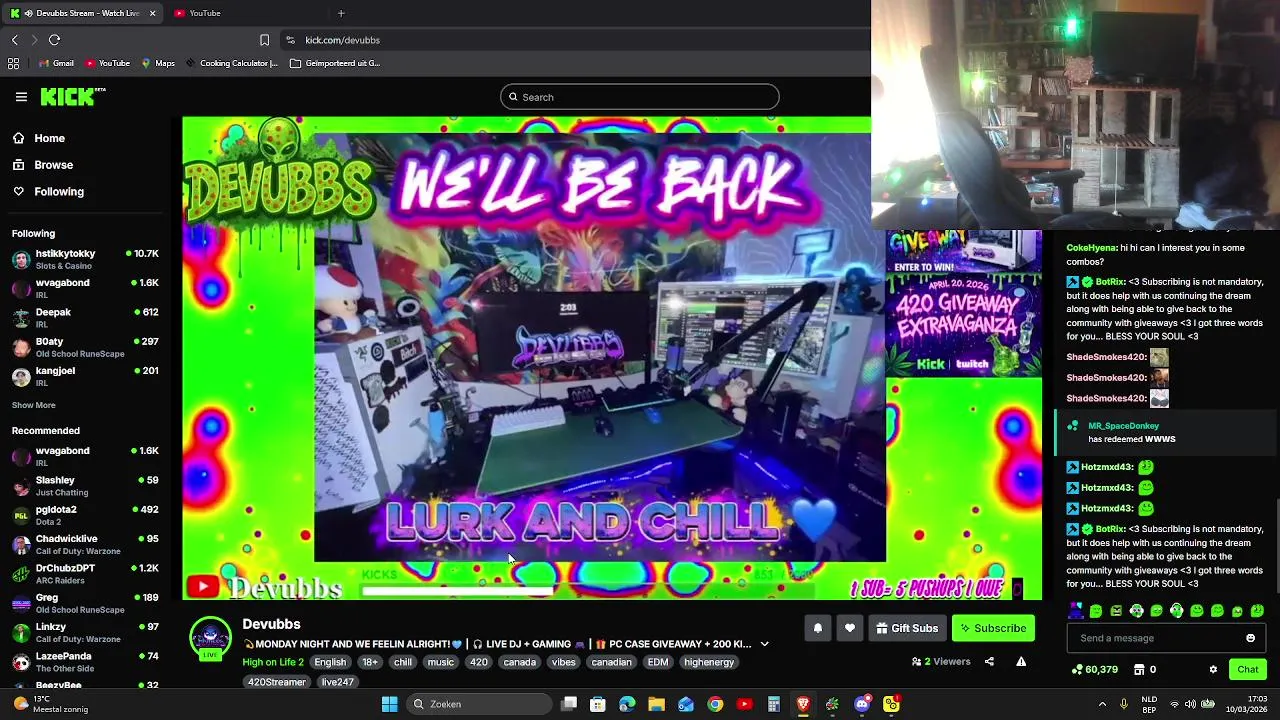Image resolution: width=1280 pixels, height=720 pixels.
Task: Open recommended channel Linkzy
Action: tap(85, 632)
